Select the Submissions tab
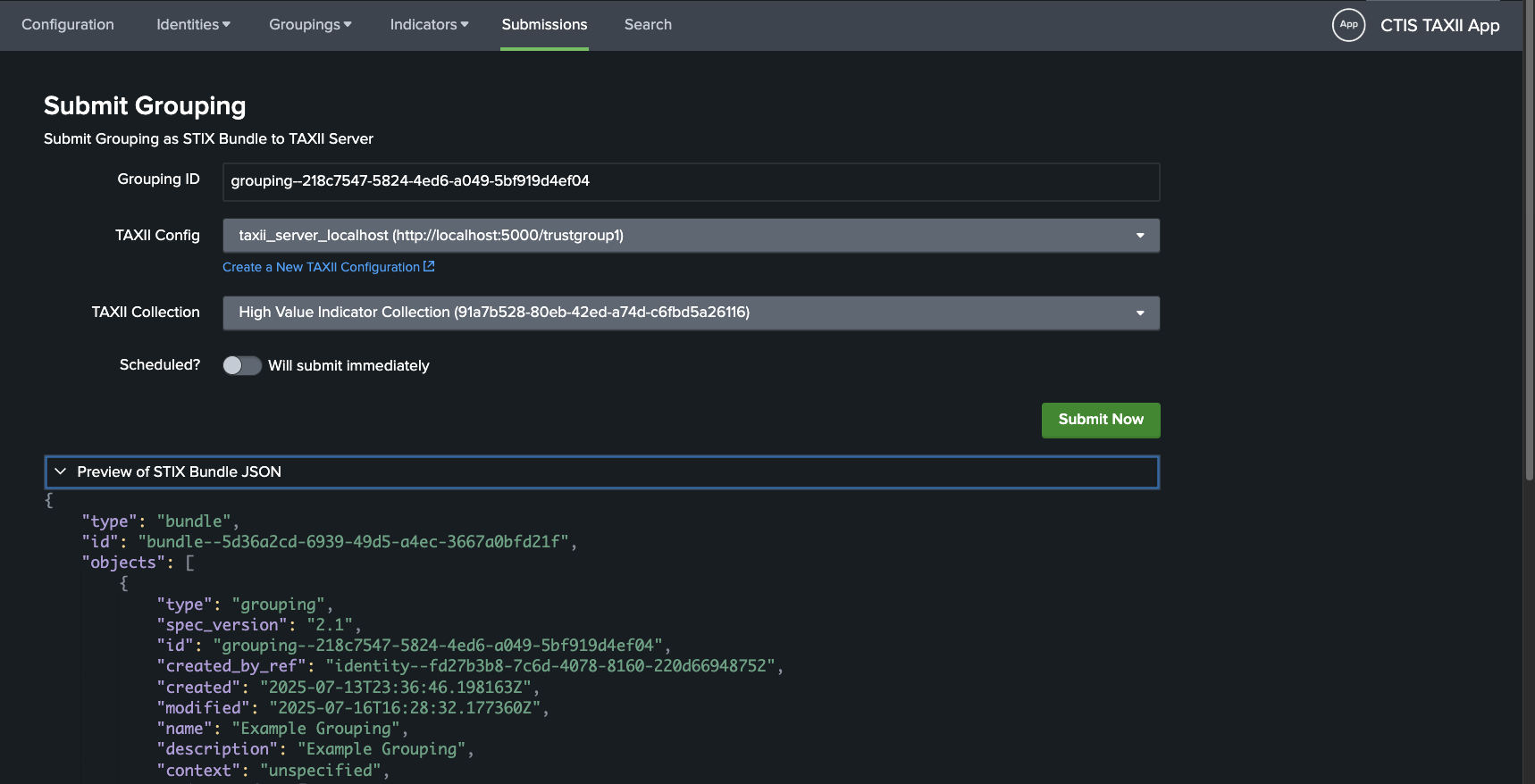Image resolution: width=1535 pixels, height=784 pixels. [544, 25]
